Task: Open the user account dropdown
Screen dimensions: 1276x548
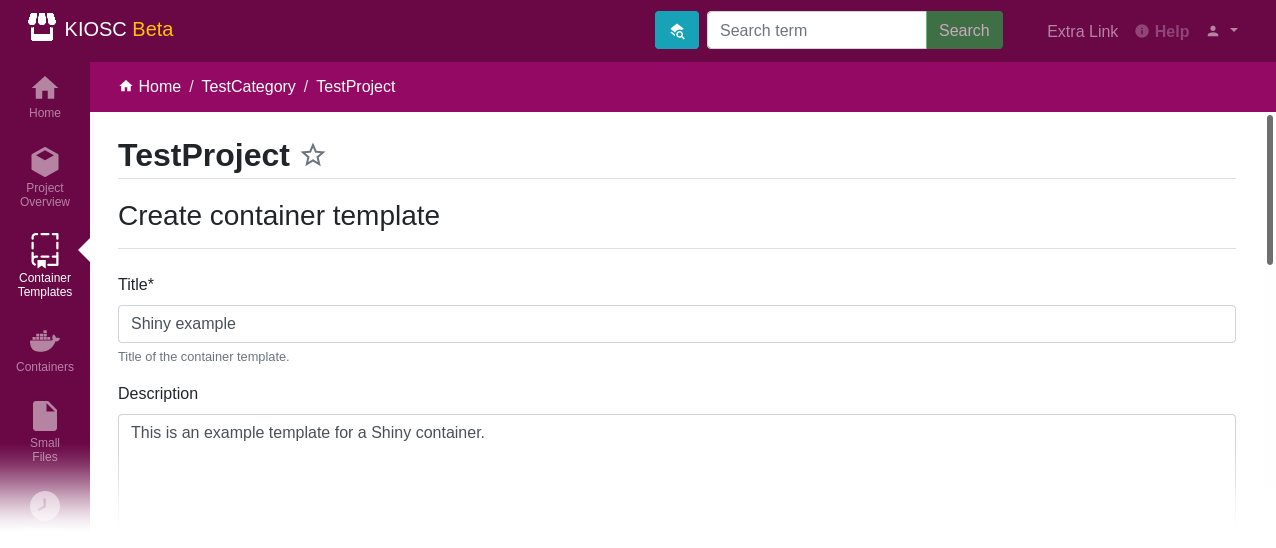Action: pos(1222,30)
